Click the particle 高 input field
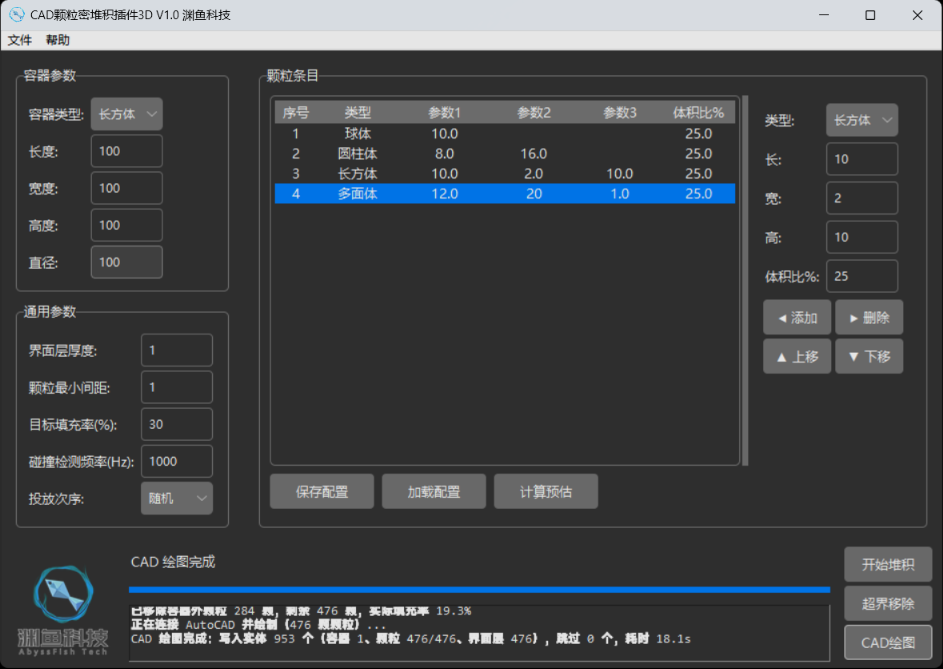 tap(862, 238)
